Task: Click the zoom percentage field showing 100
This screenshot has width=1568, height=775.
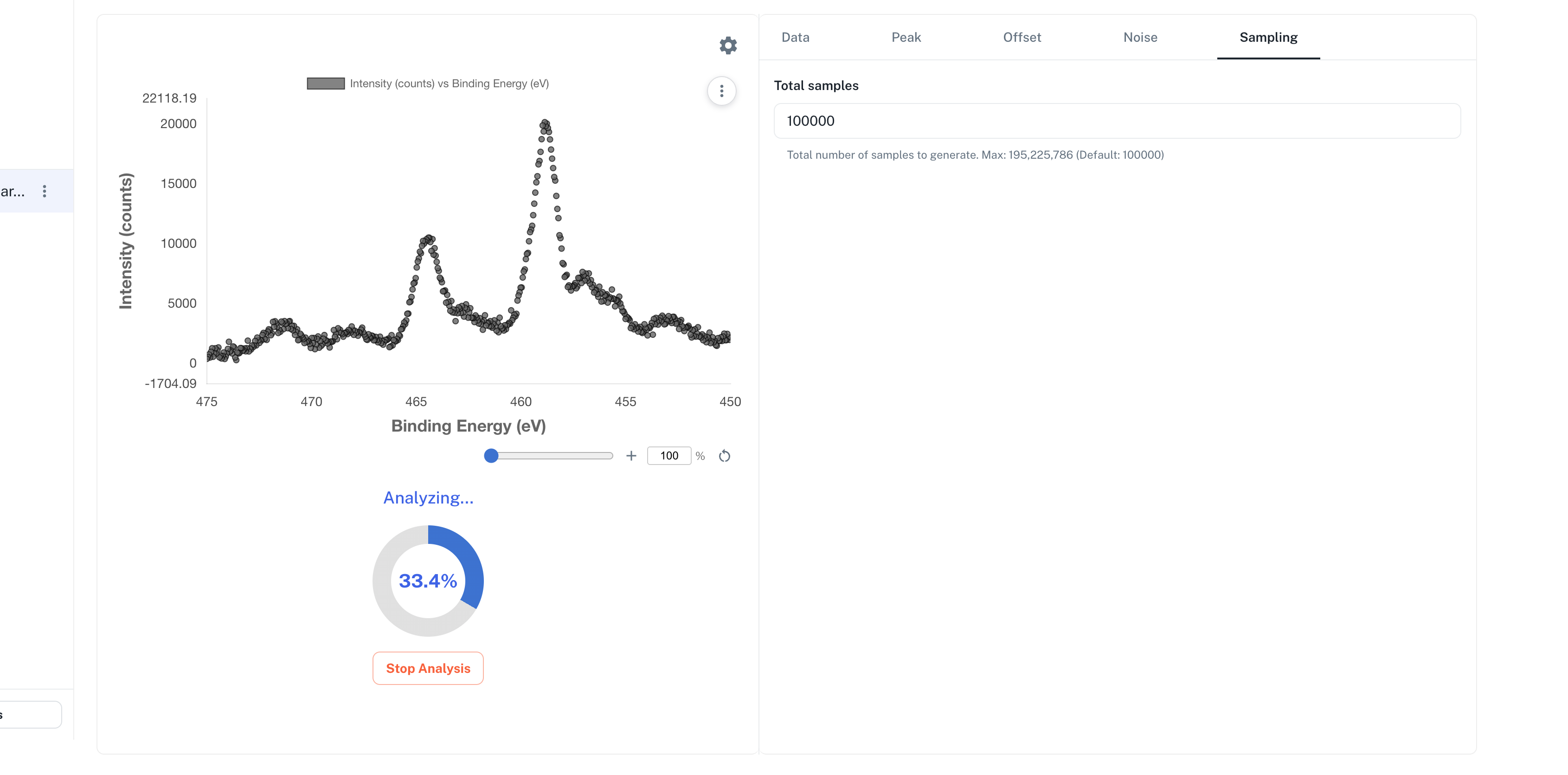Action: 669,456
